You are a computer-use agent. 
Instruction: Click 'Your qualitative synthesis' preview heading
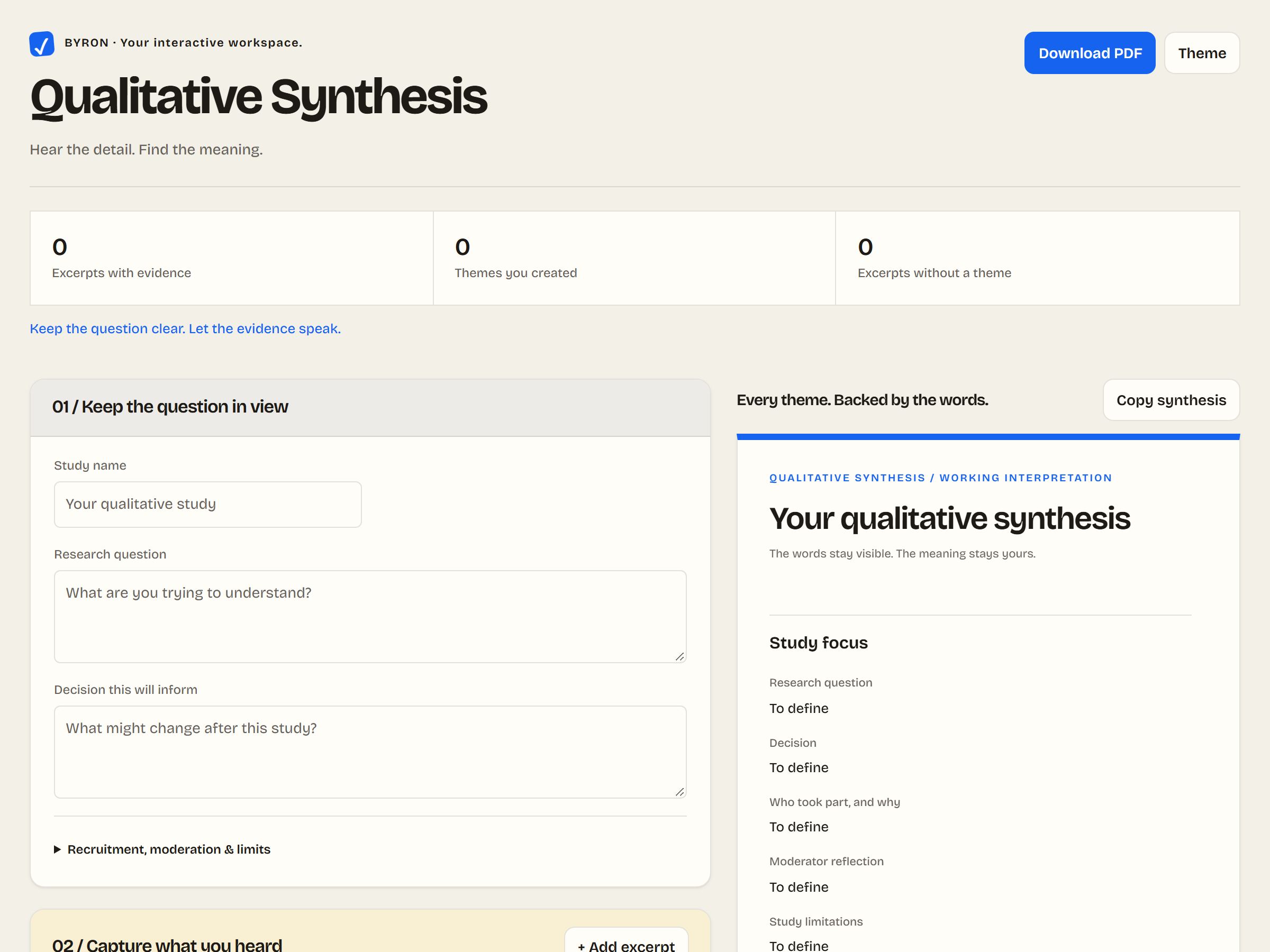pyautogui.click(x=950, y=519)
